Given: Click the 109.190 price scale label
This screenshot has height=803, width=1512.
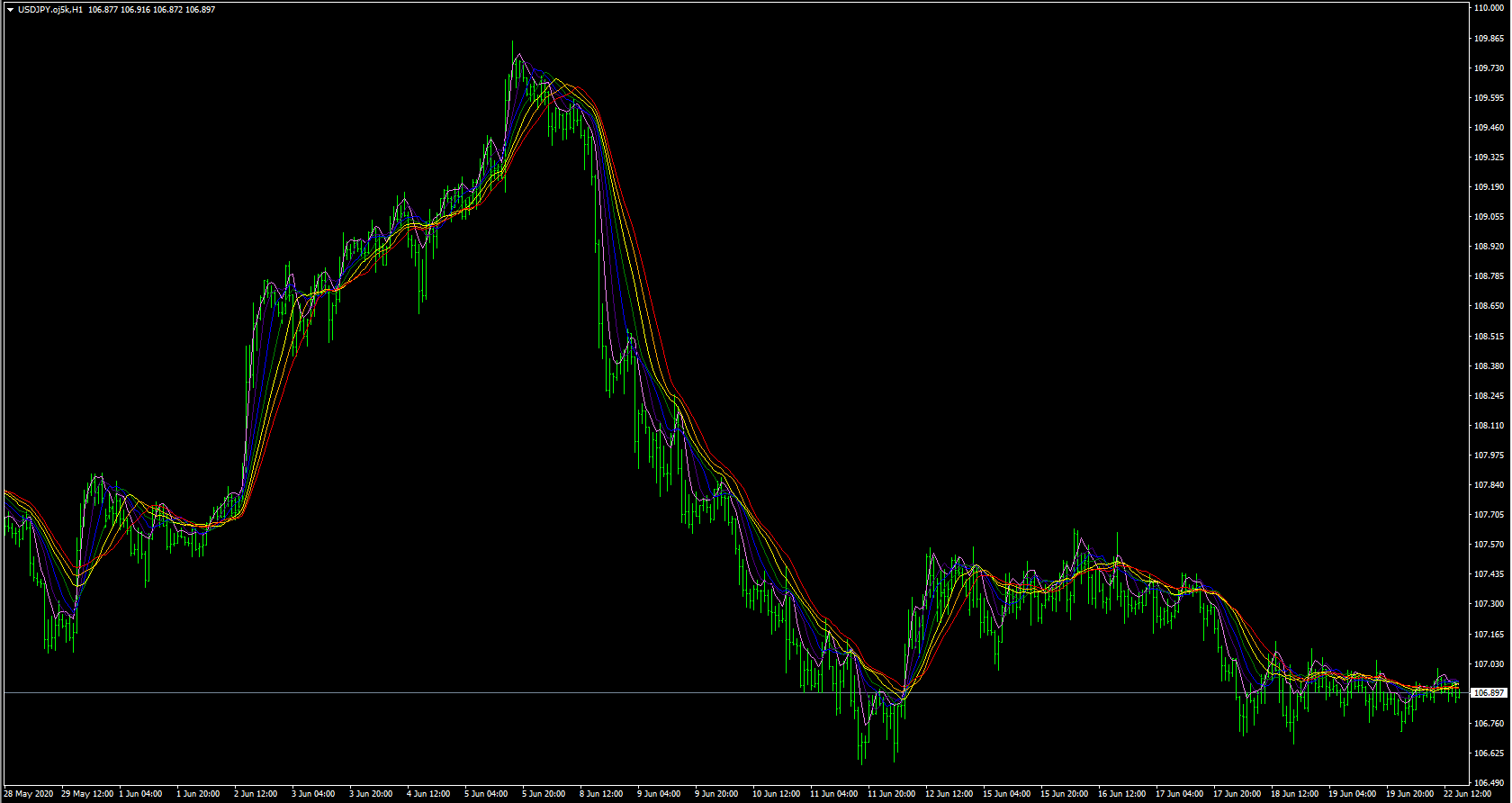Looking at the screenshot, I should click(x=1489, y=187).
